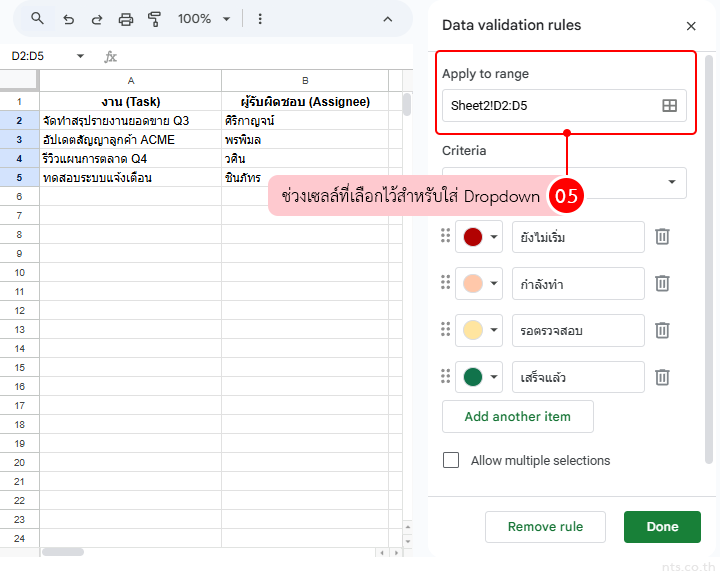Delete the "ยังไม่เริ่ม" dropdown item
Screen dimensions: 720x576
click(x=662, y=237)
